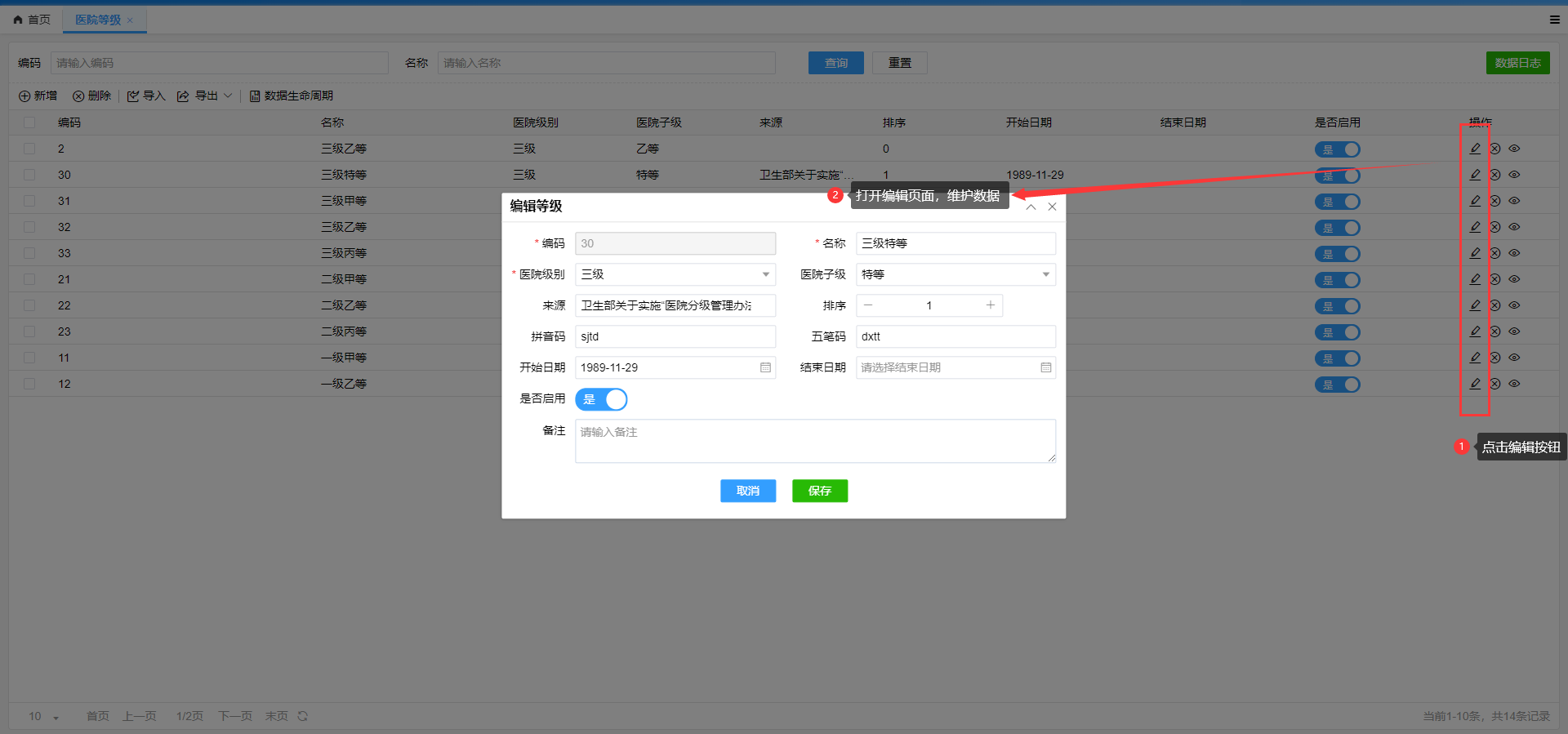Toggle the enabled switch for row 一级甲等

tap(1337, 358)
